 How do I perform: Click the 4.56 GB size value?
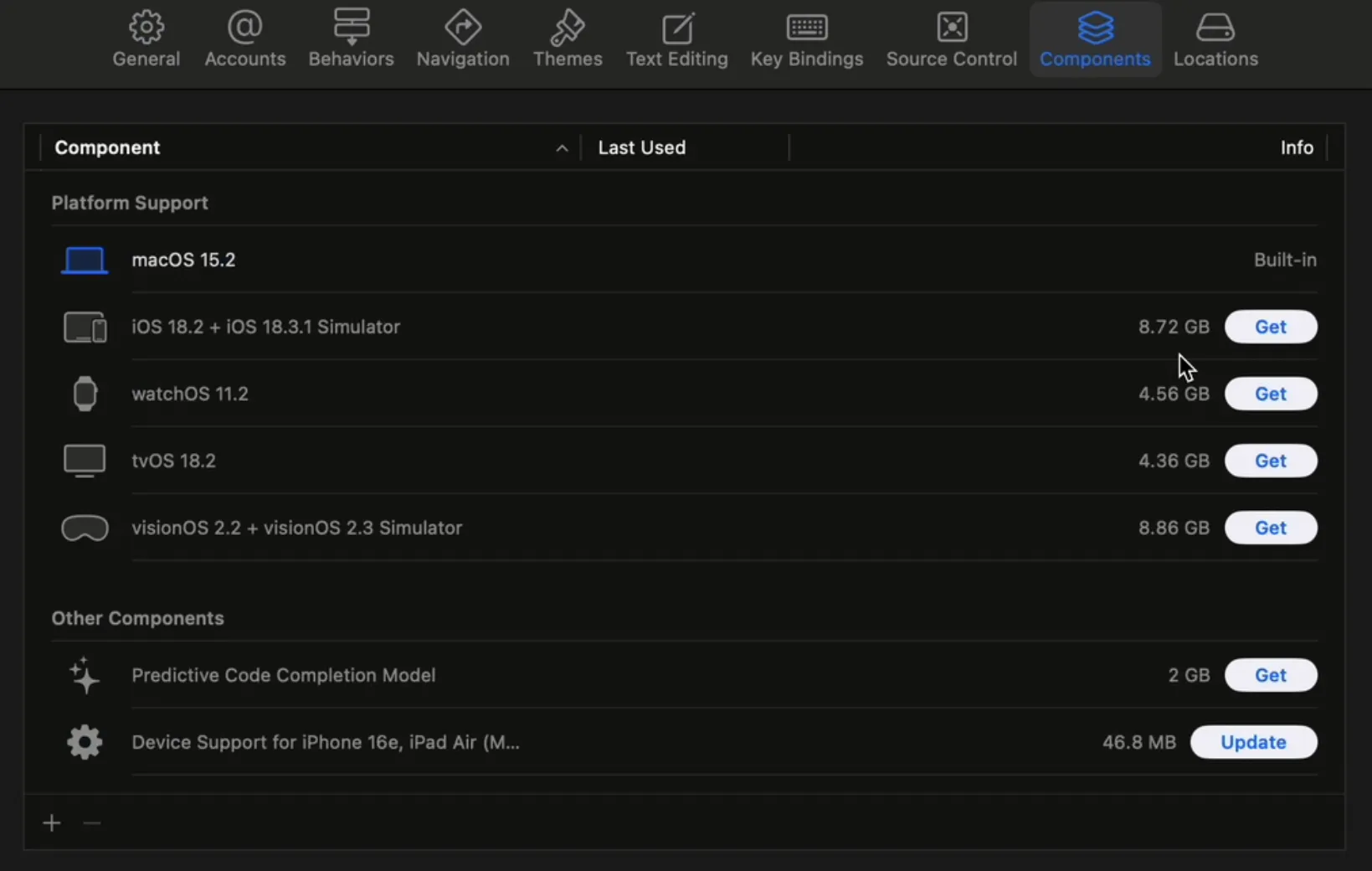click(1174, 394)
